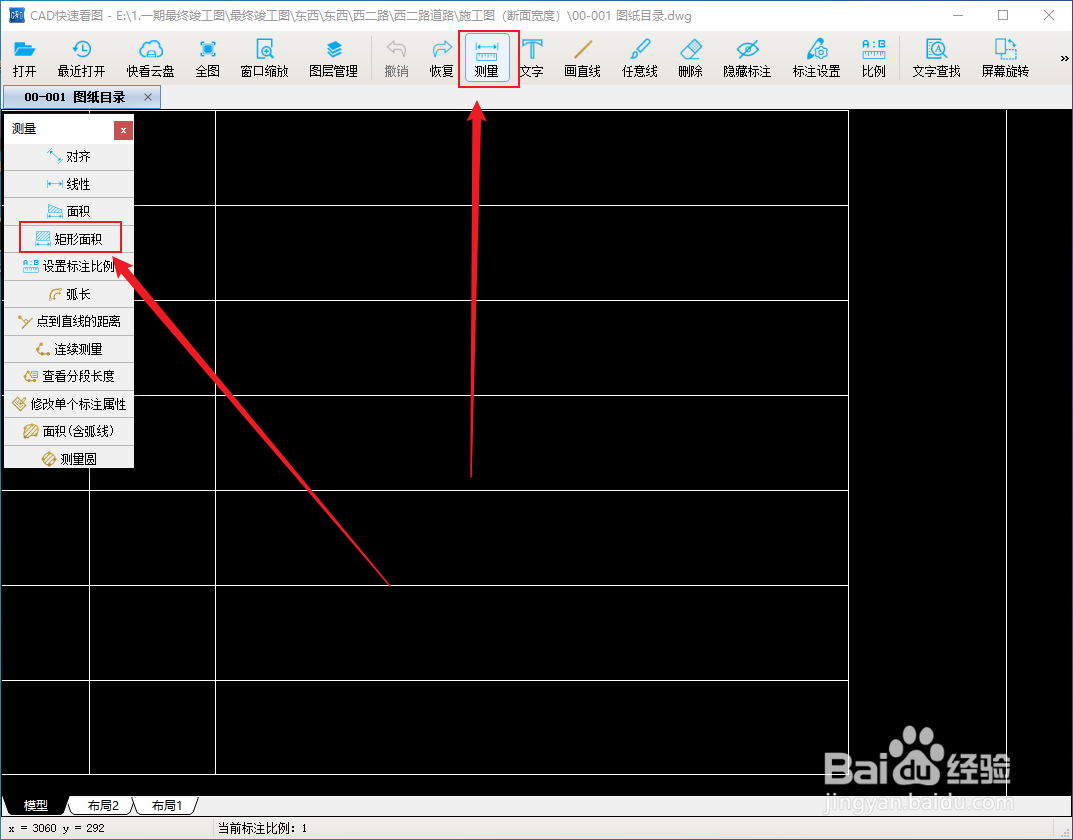Viewport: 1073px width, 840px height.
Task: Choose 连续测量 continuous measurement
Action: coord(69,349)
